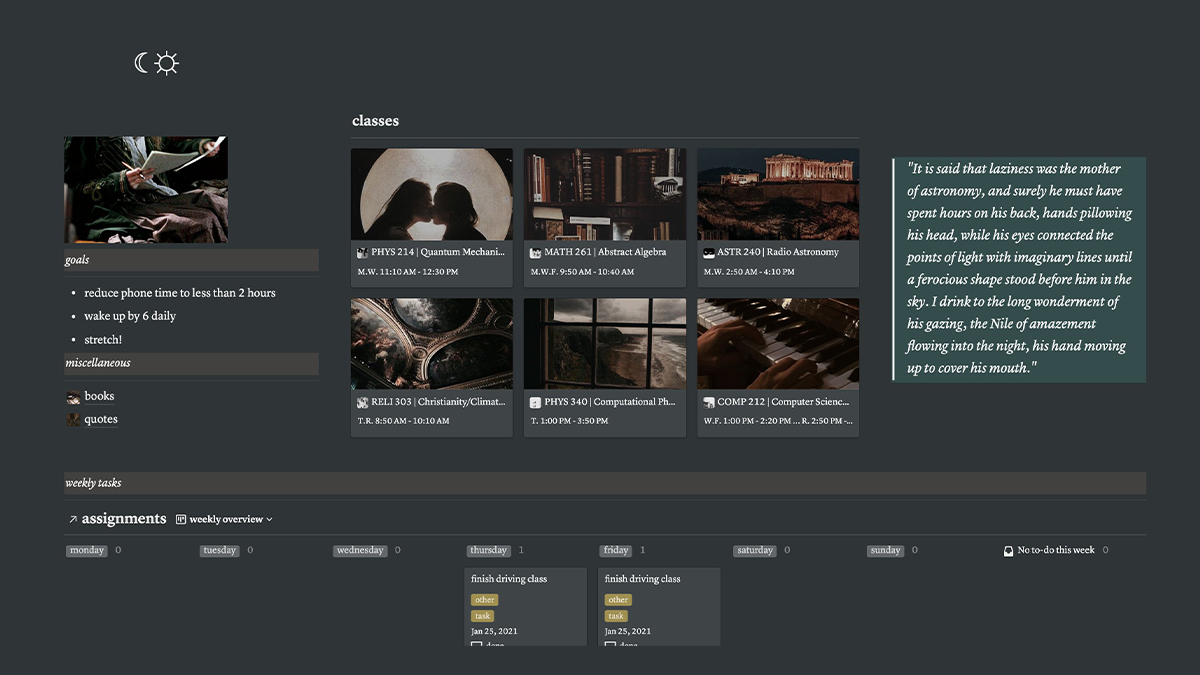
Task: Select the thursday column header
Action: point(489,551)
